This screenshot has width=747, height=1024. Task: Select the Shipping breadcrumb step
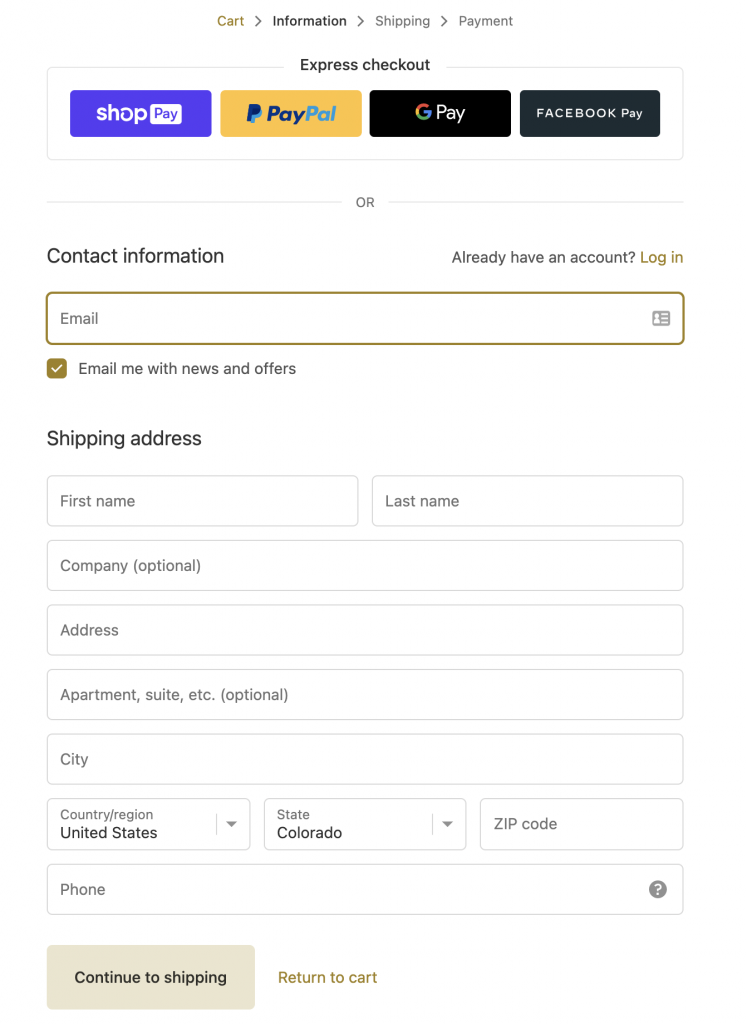(x=402, y=21)
